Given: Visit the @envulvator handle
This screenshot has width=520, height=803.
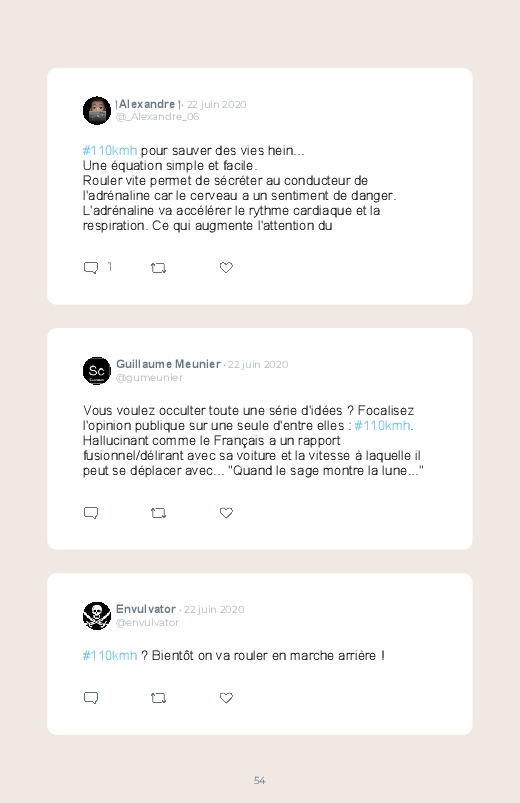Looking at the screenshot, I should (x=148, y=623).
